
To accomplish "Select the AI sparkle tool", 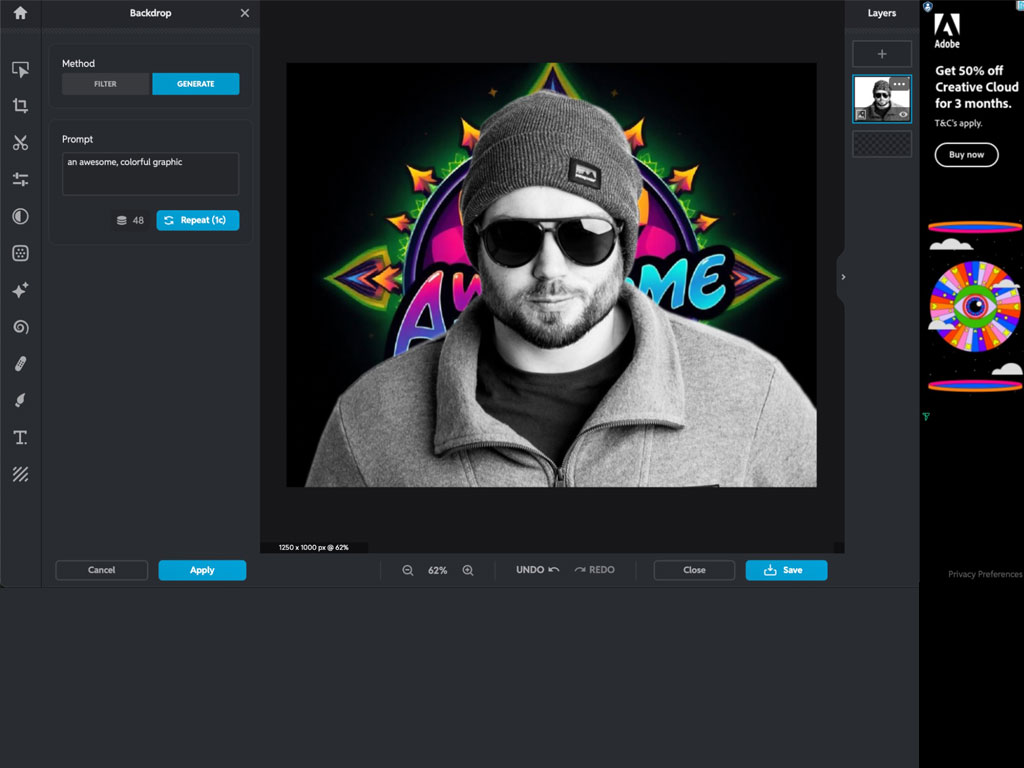I will (20, 290).
